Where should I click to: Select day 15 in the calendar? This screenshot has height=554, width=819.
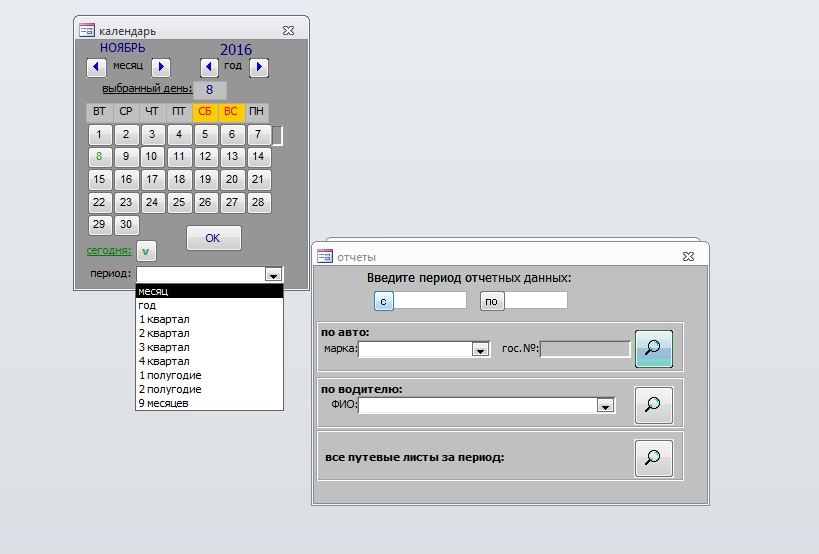99,180
